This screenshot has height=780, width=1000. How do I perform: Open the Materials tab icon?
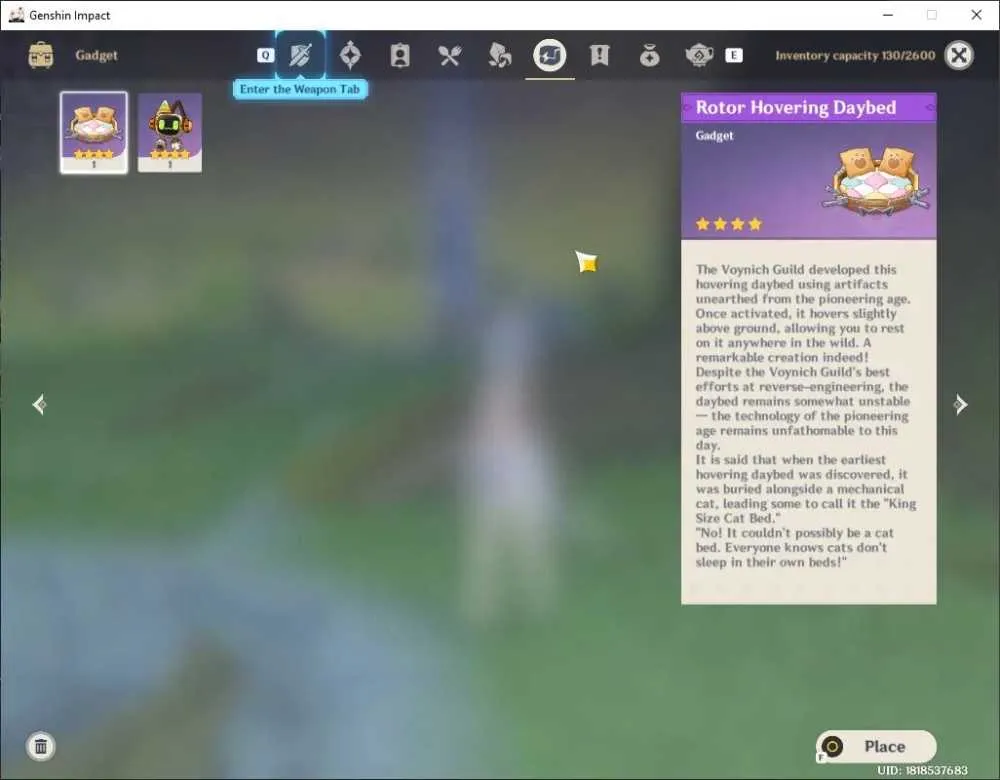point(499,55)
